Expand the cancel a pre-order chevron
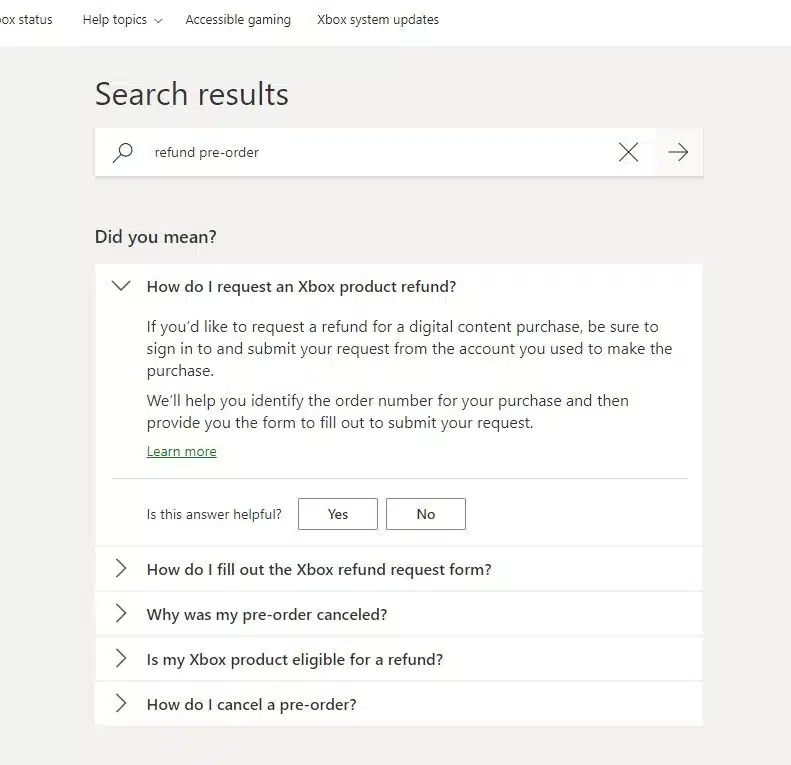This screenshot has width=791, height=765. (x=121, y=703)
